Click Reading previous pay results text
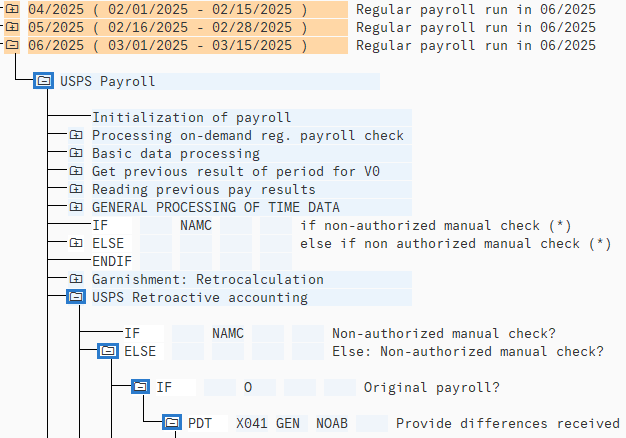Screen dimensions: 626x438 click(x=204, y=189)
